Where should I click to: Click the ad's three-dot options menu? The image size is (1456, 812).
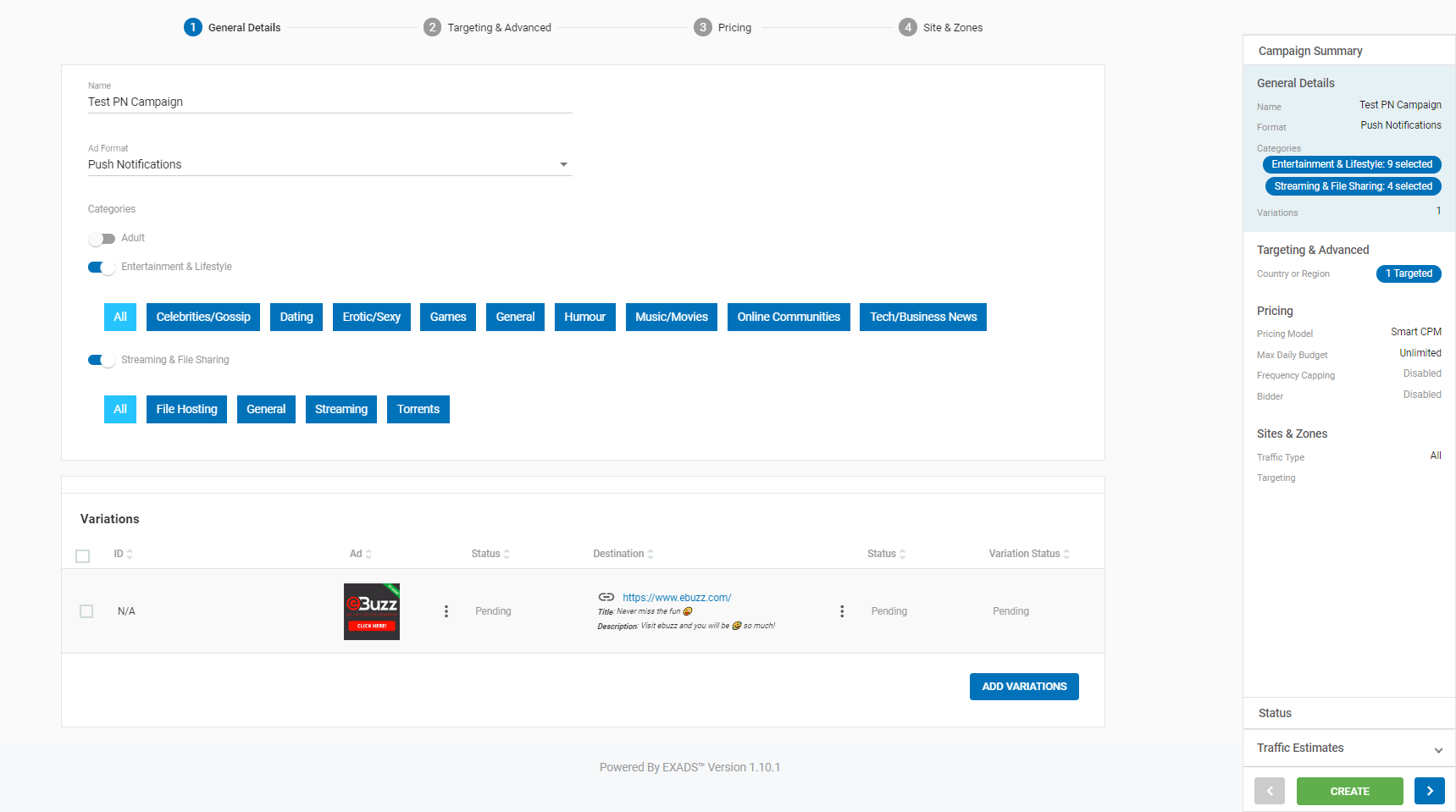446,611
